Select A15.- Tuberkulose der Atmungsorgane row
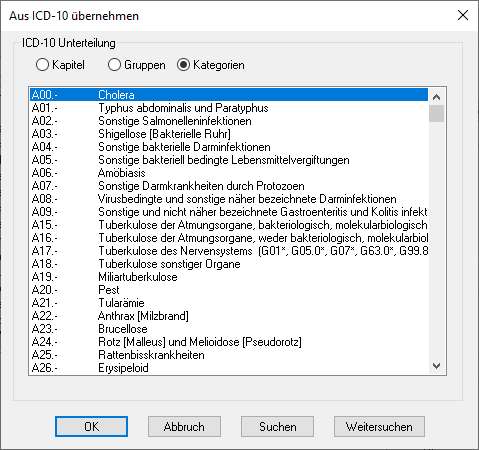This screenshot has height=450, width=479. [x=229, y=225]
